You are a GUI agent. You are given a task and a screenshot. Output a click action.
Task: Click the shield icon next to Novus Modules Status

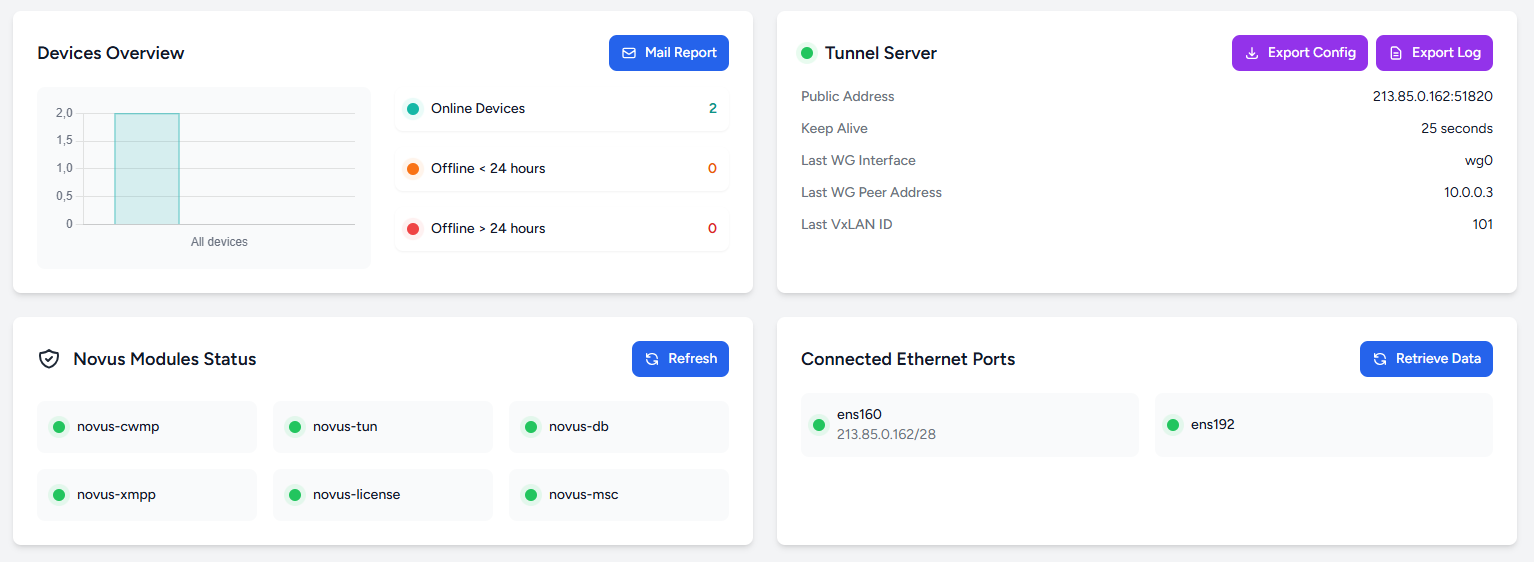(x=49, y=359)
